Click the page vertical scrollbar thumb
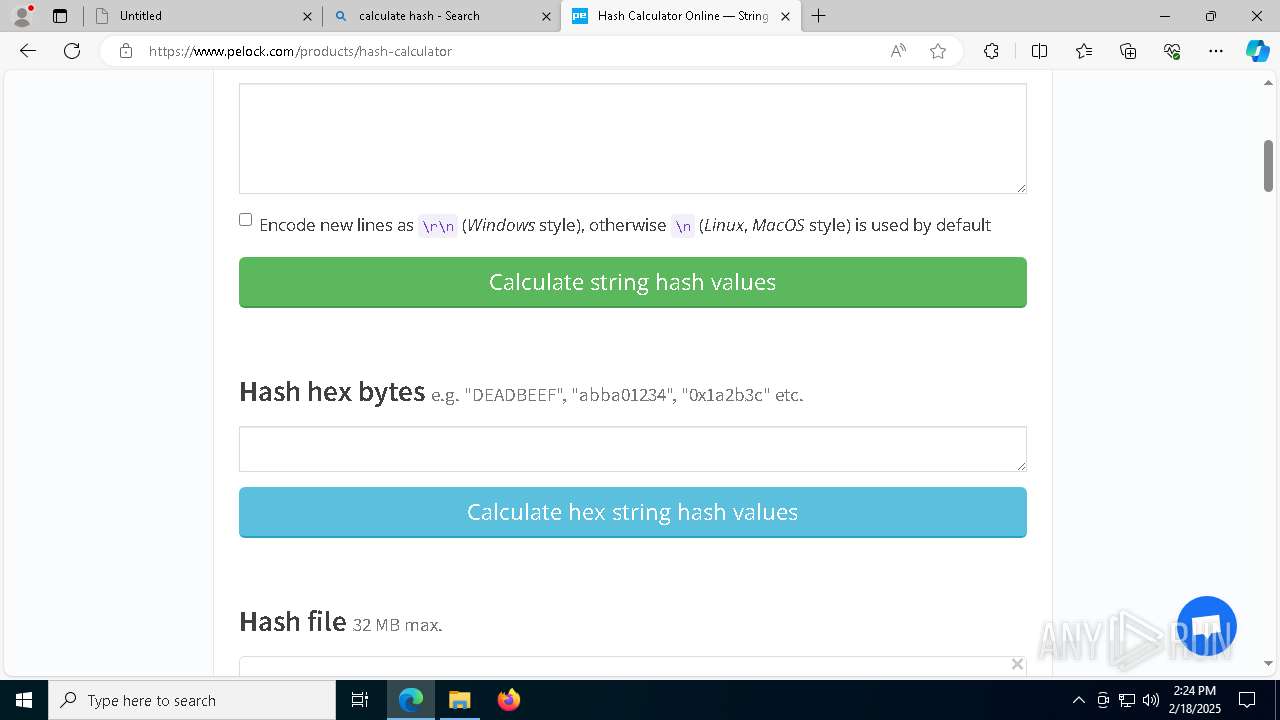Viewport: 1280px width, 720px height. tap(1268, 165)
